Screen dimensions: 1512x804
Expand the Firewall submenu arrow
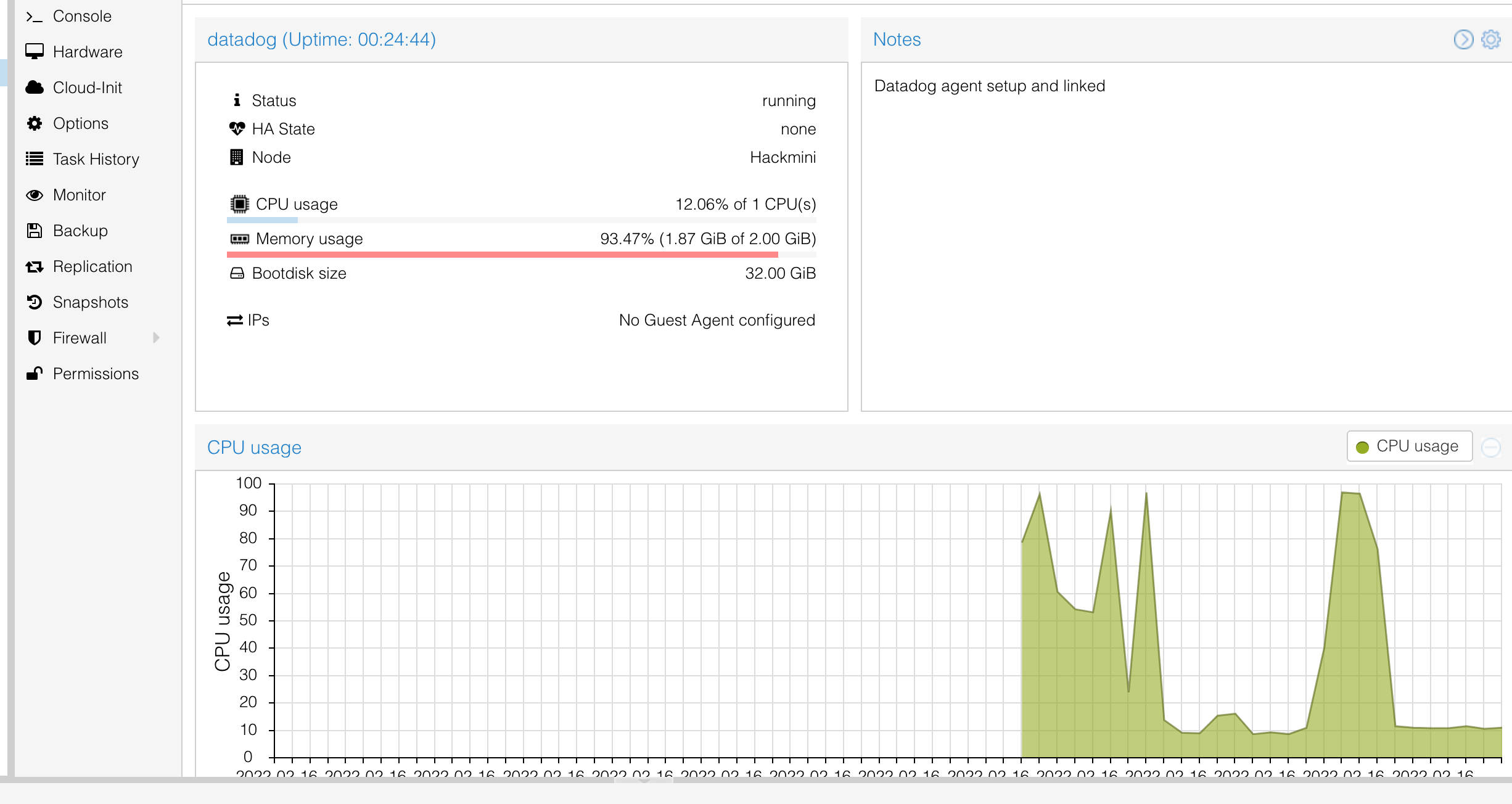click(x=156, y=338)
